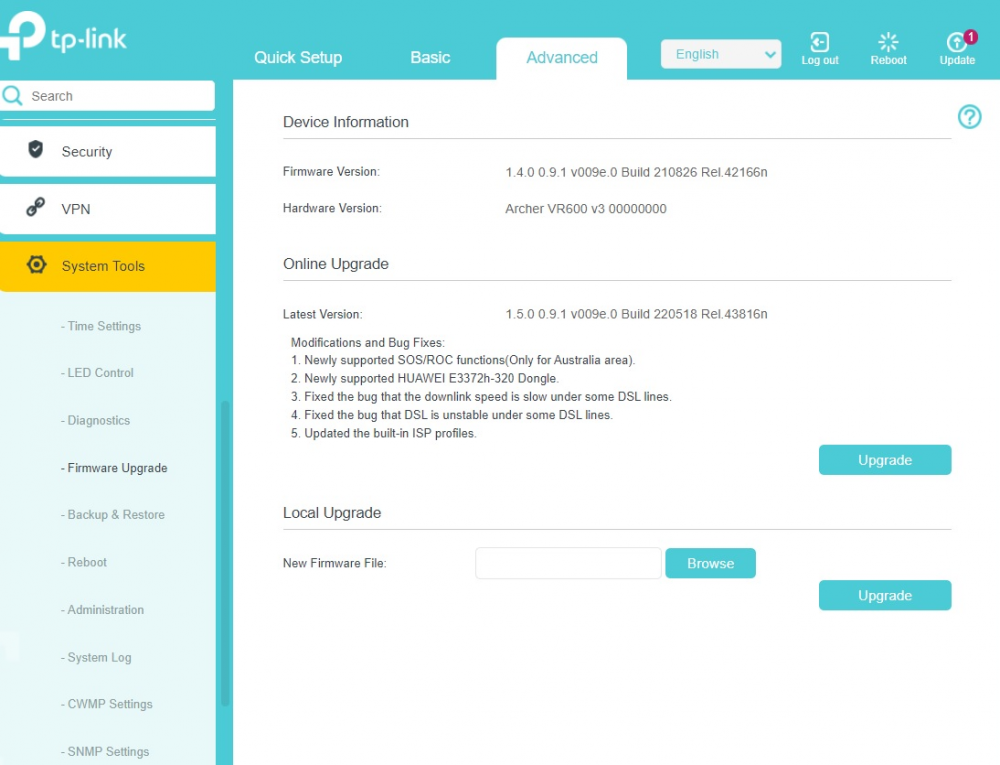Open the English language dropdown

(x=720, y=55)
